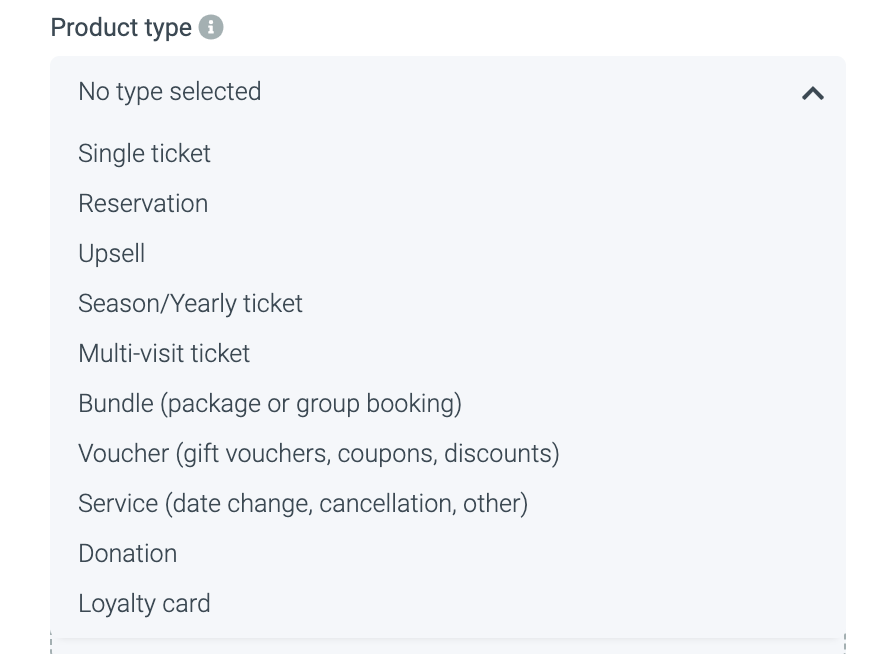Choose 'Multi-visit ticket' option

coord(164,354)
